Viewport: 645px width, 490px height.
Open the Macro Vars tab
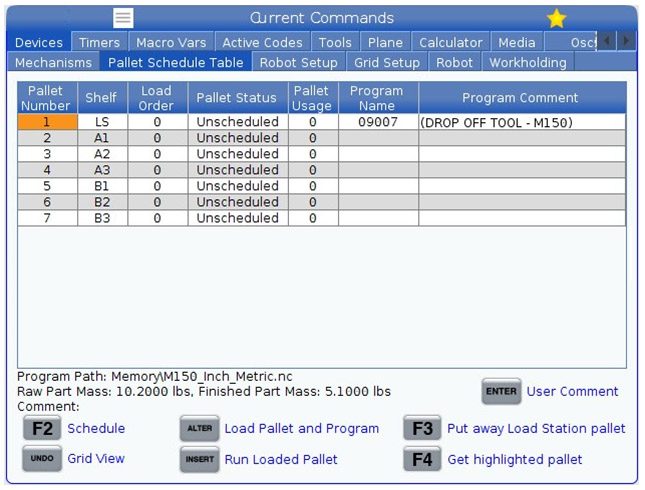click(x=170, y=42)
